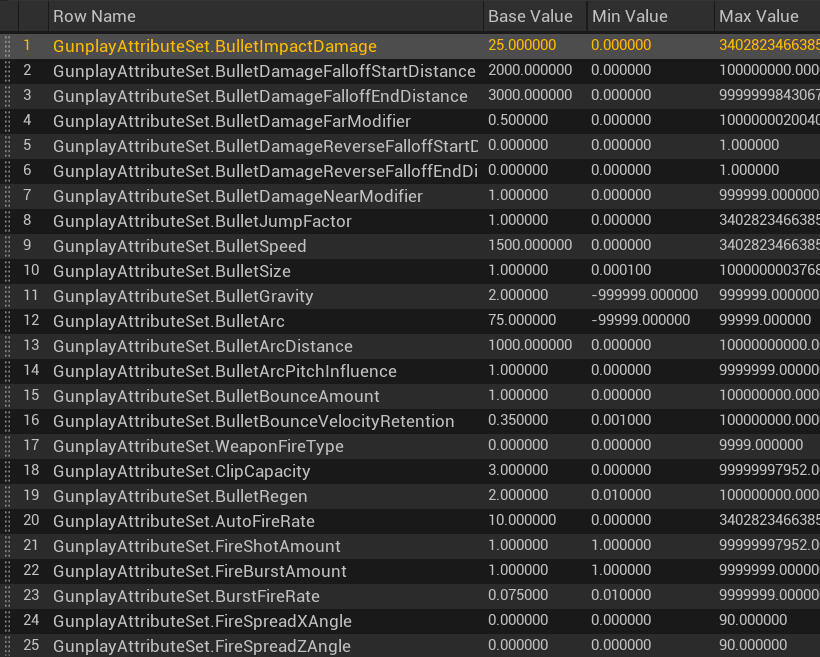820x657 pixels.
Task: Select the GunplayAttributeSet.BulletJumpFactor row name
Action: click(202, 221)
